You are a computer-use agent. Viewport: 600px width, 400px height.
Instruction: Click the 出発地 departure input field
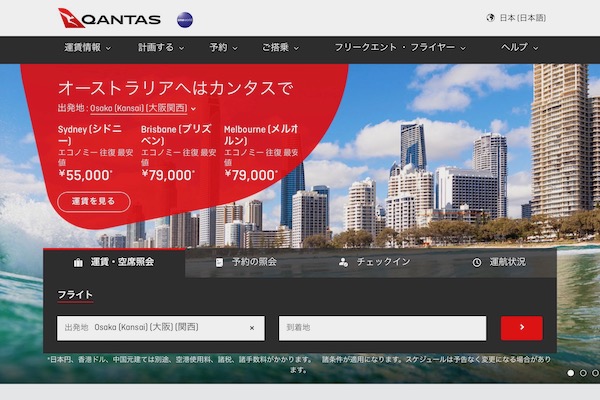(x=161, y=328)
